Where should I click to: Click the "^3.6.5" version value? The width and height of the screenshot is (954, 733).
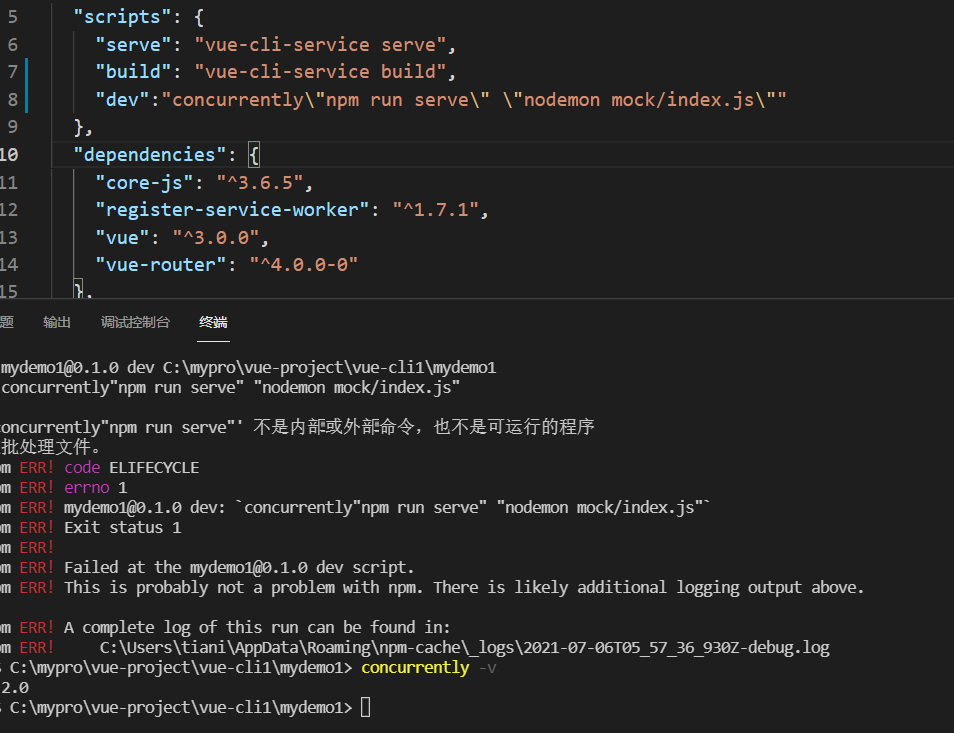(x=260, y=182)
